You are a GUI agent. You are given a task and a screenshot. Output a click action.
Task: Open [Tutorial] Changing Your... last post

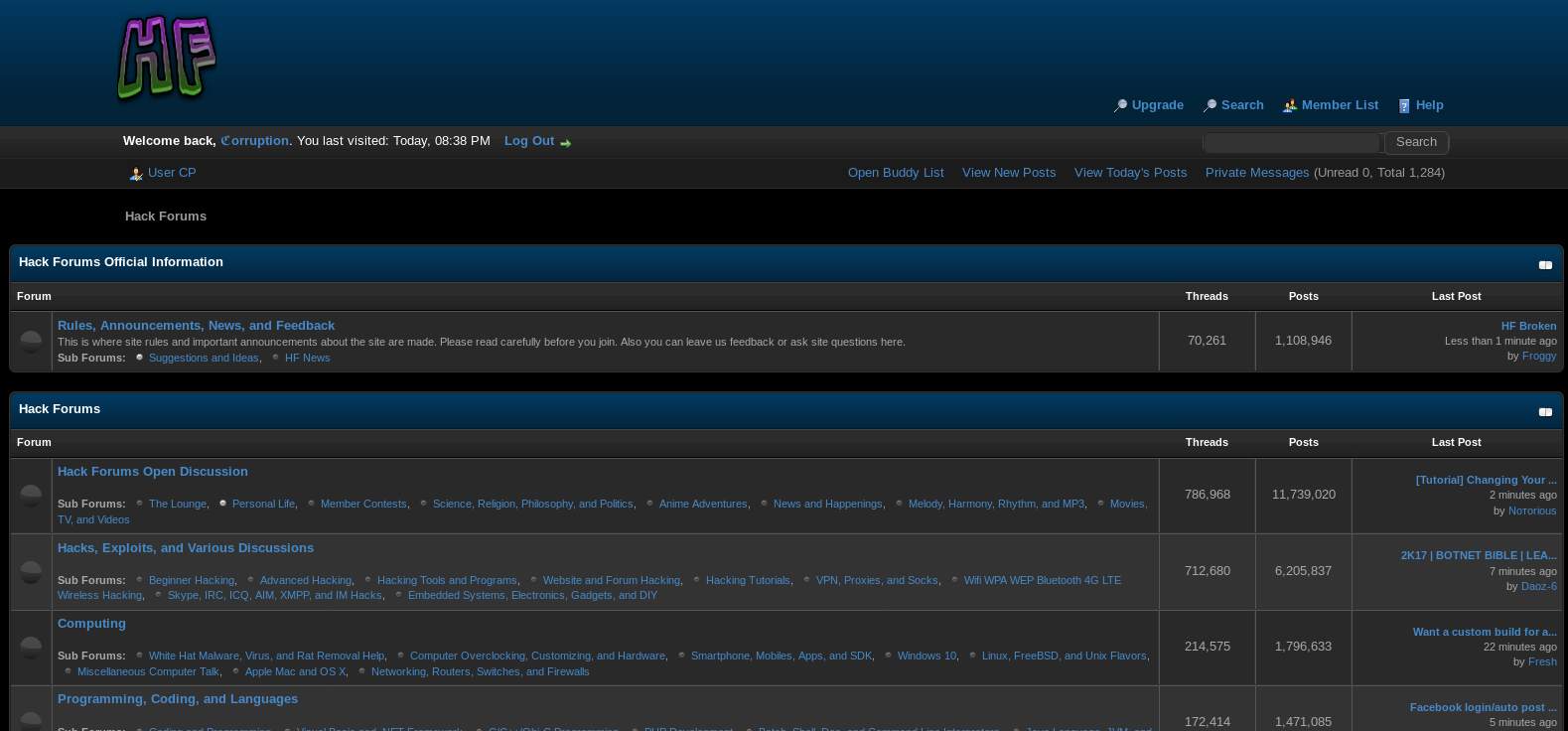click(1486, 480)
